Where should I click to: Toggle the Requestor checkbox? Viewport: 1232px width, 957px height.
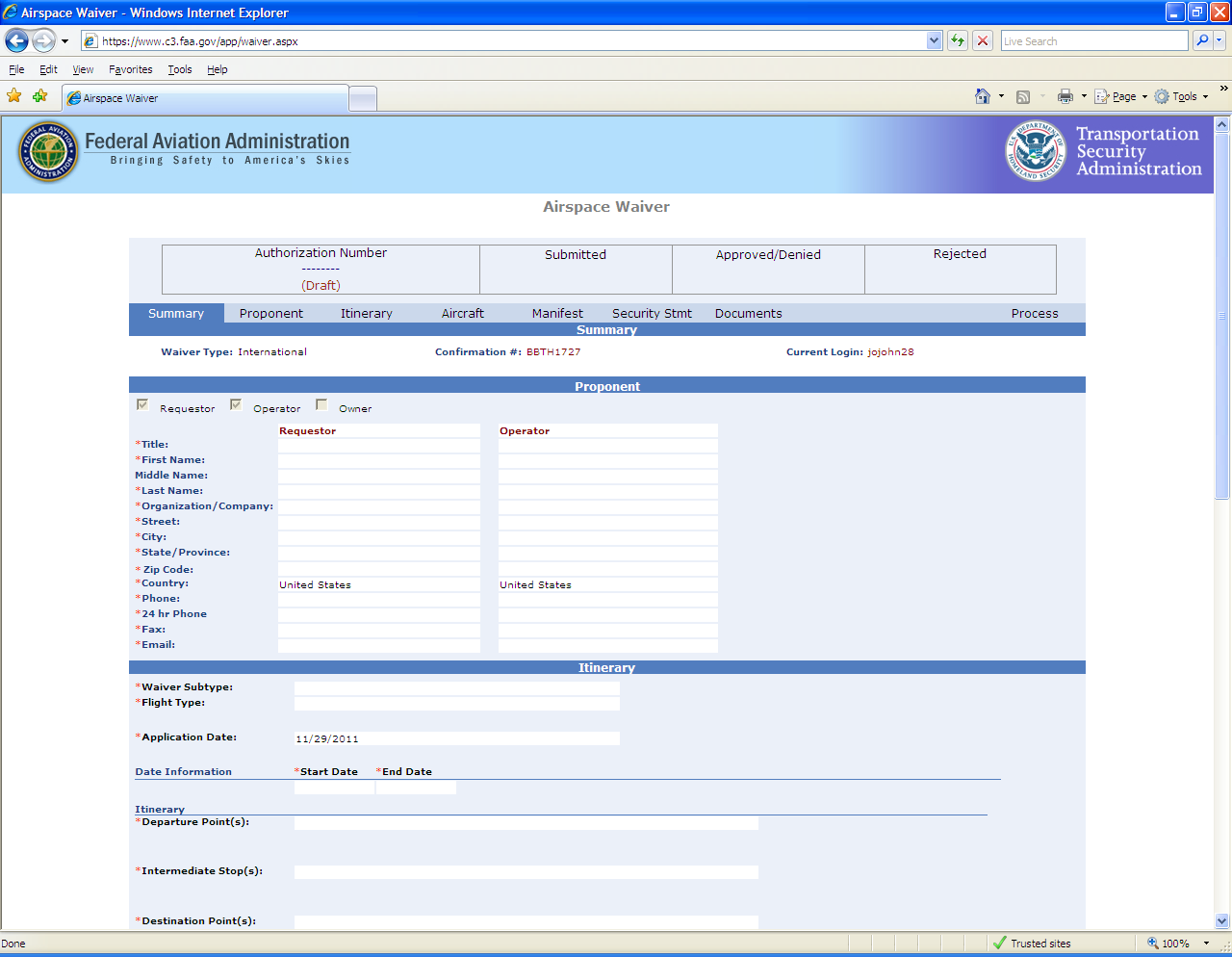point(142,405)
